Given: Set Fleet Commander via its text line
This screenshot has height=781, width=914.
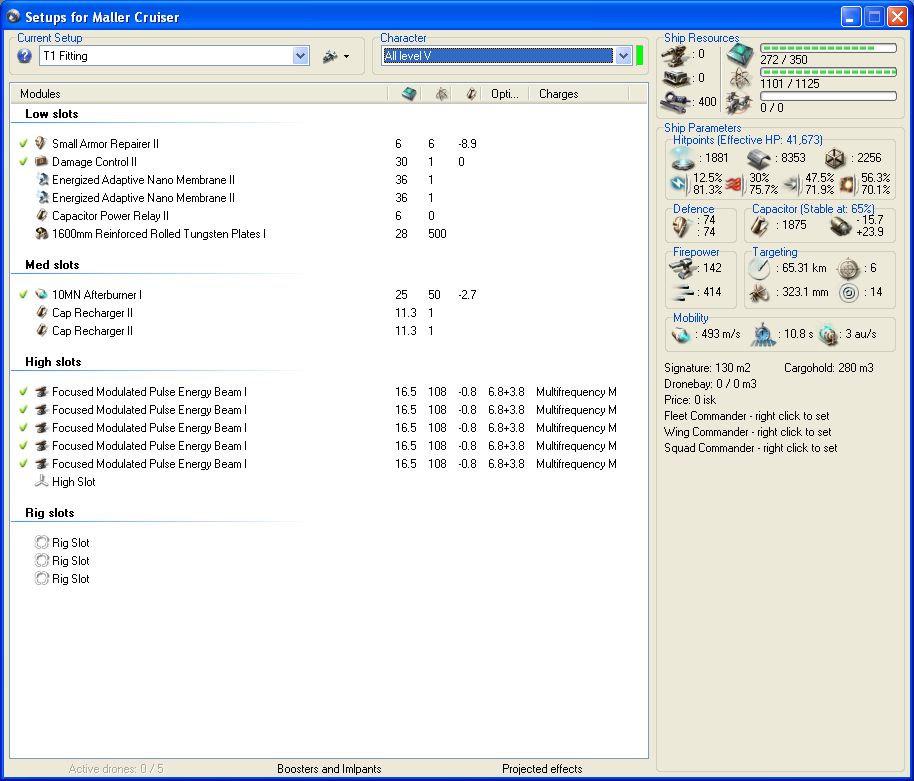Looking at the screenshot, I should coord(747,416).
